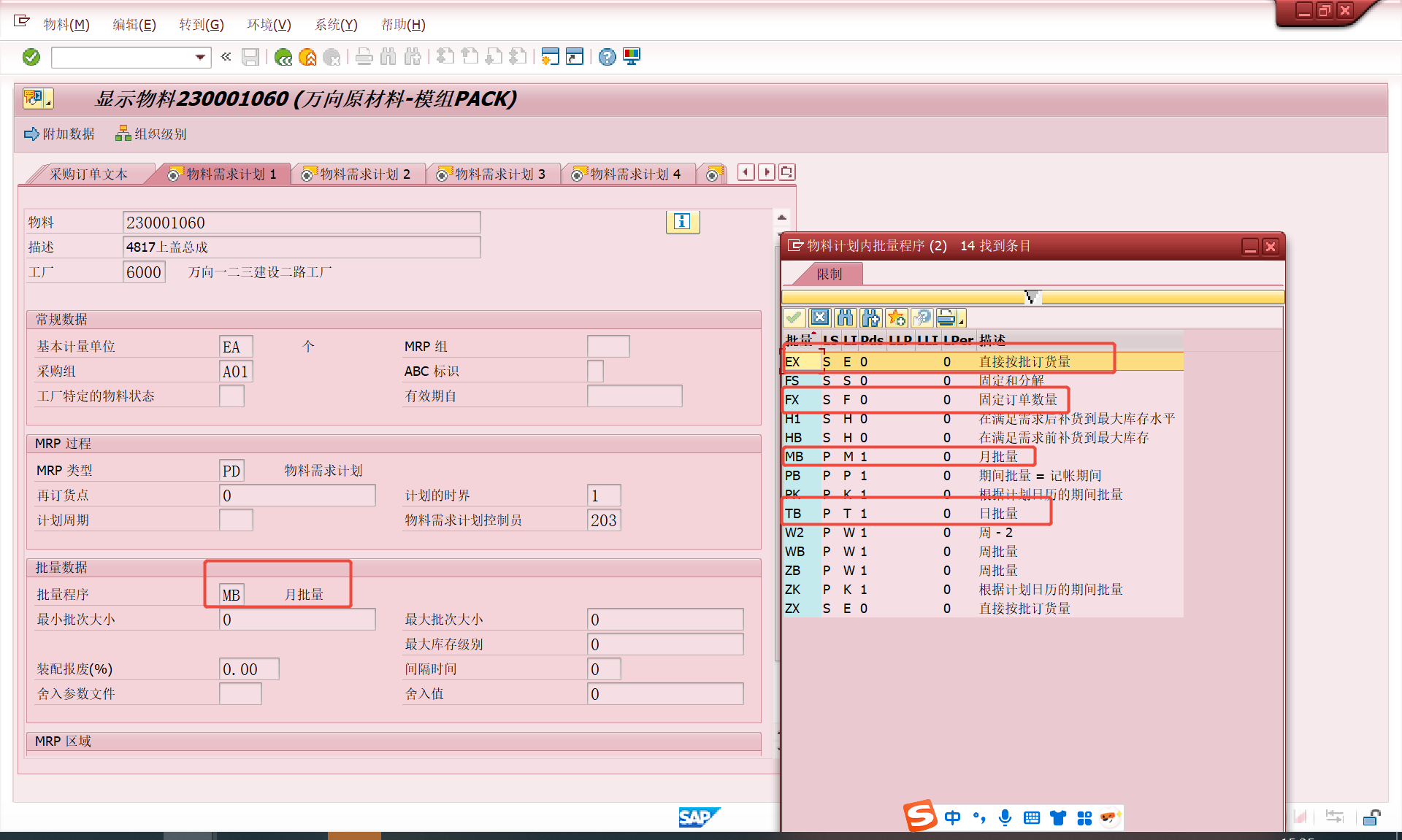Image resolution: width=1402 pixels, height=840 pixels.
Task: Click the 批量程序 MB input field
Action: point(231,595)
